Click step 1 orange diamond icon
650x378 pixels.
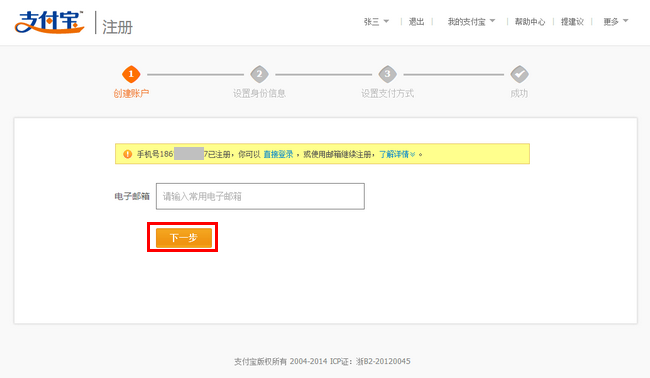click(x=131, y=74)
